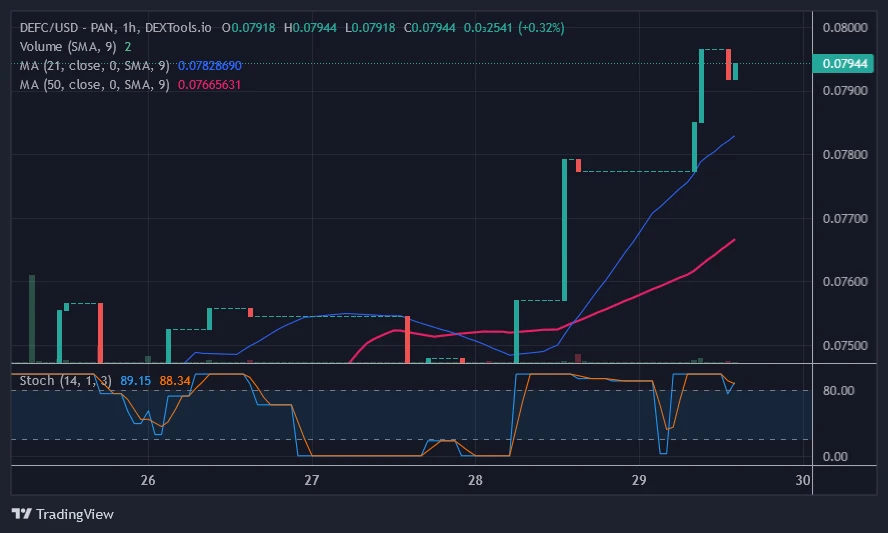
Task: Select the MA 50 indicator legend
Action: tap(96, 84)
